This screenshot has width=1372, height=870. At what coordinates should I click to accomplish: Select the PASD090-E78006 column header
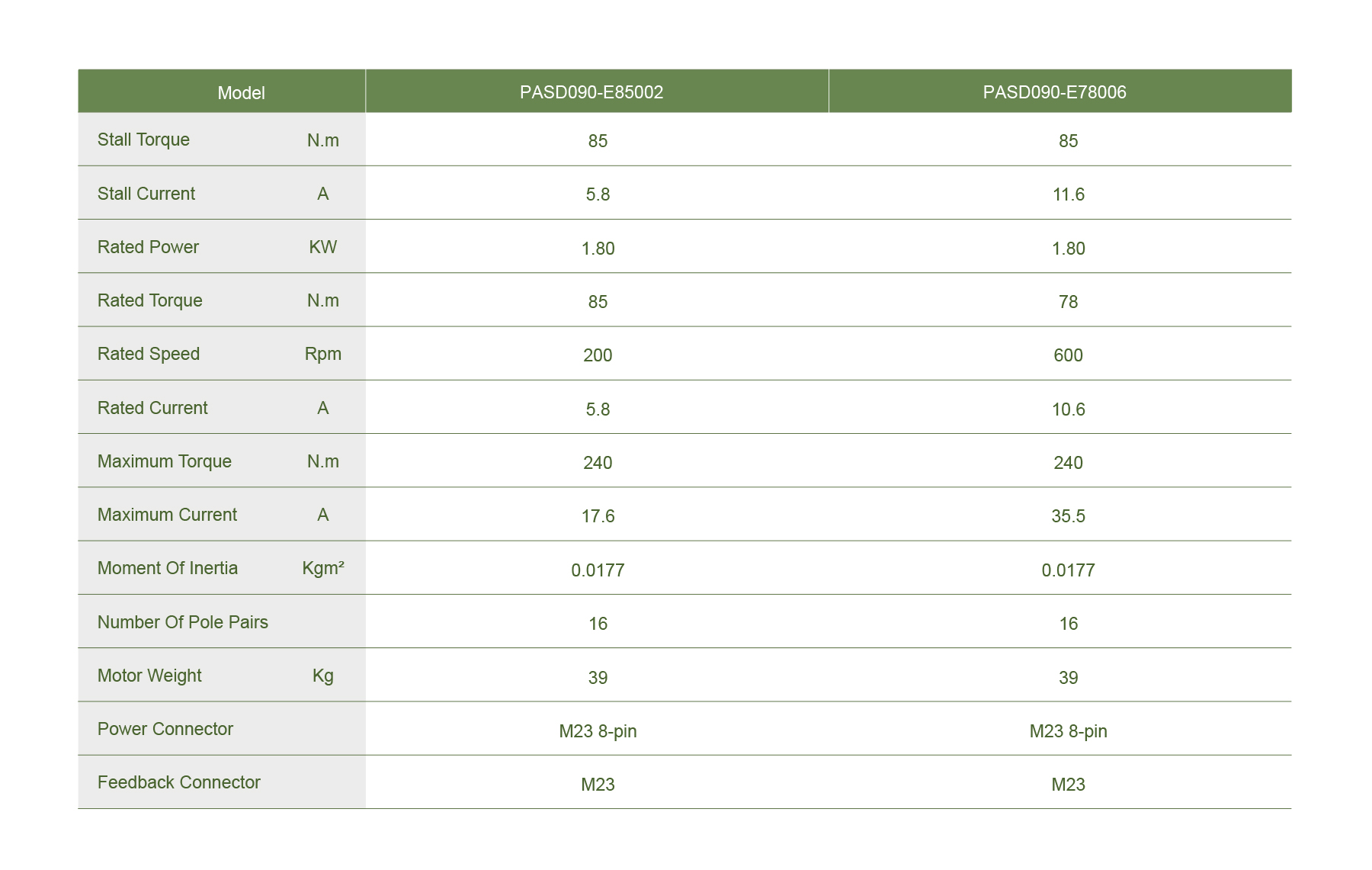pos(1054,92)
